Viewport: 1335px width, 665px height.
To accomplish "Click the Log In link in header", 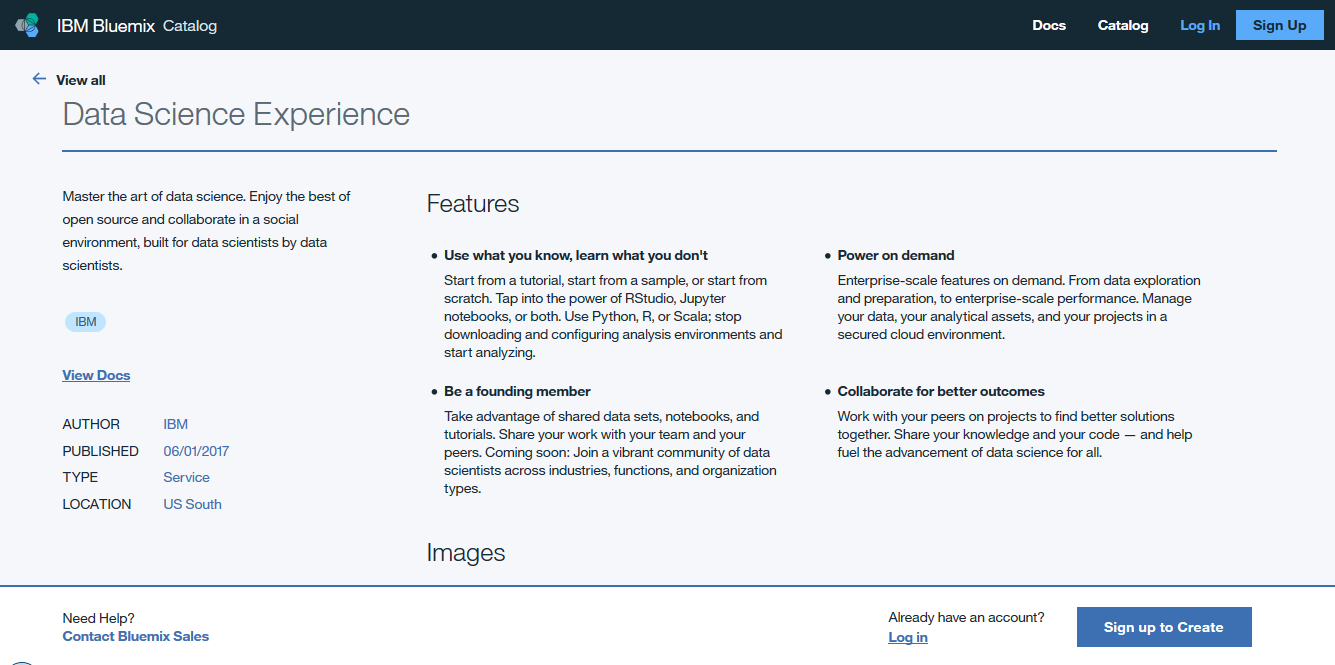I will [x=1200, y=25].
